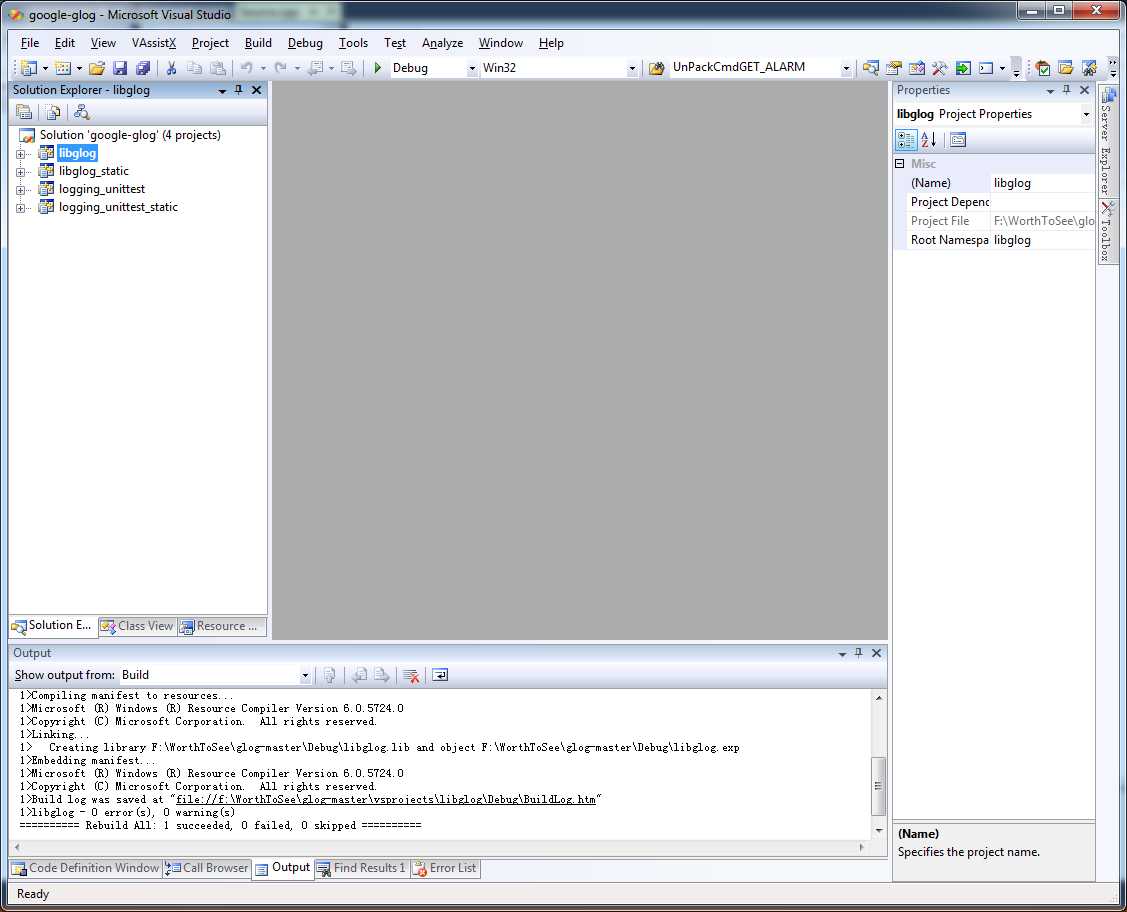Select the Solution 'google-glog' root node
The height and width of the screenshot is (912, 1127).
click(x=130, y=135)
